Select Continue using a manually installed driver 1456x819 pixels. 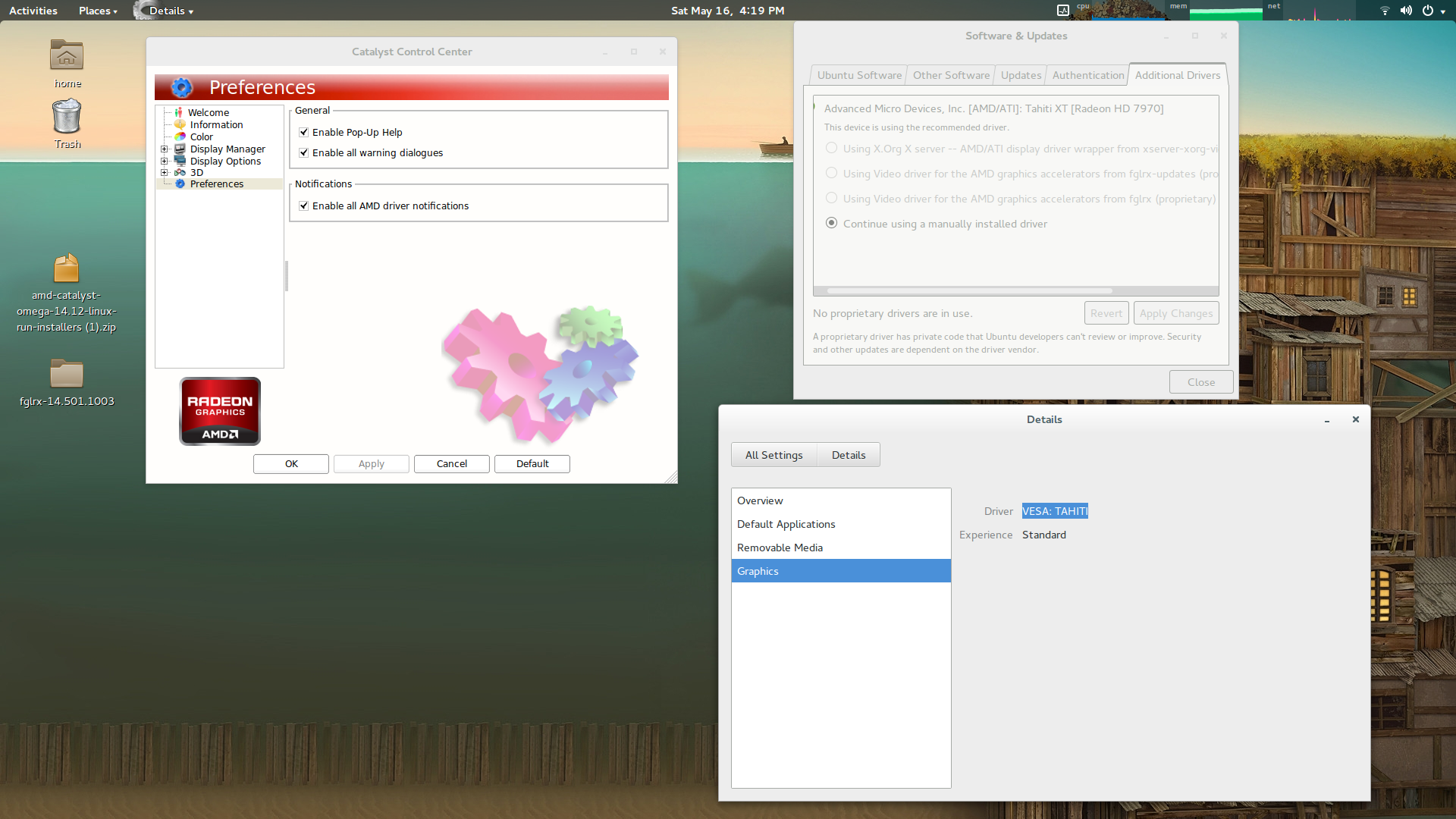click(x=831, y=222)
